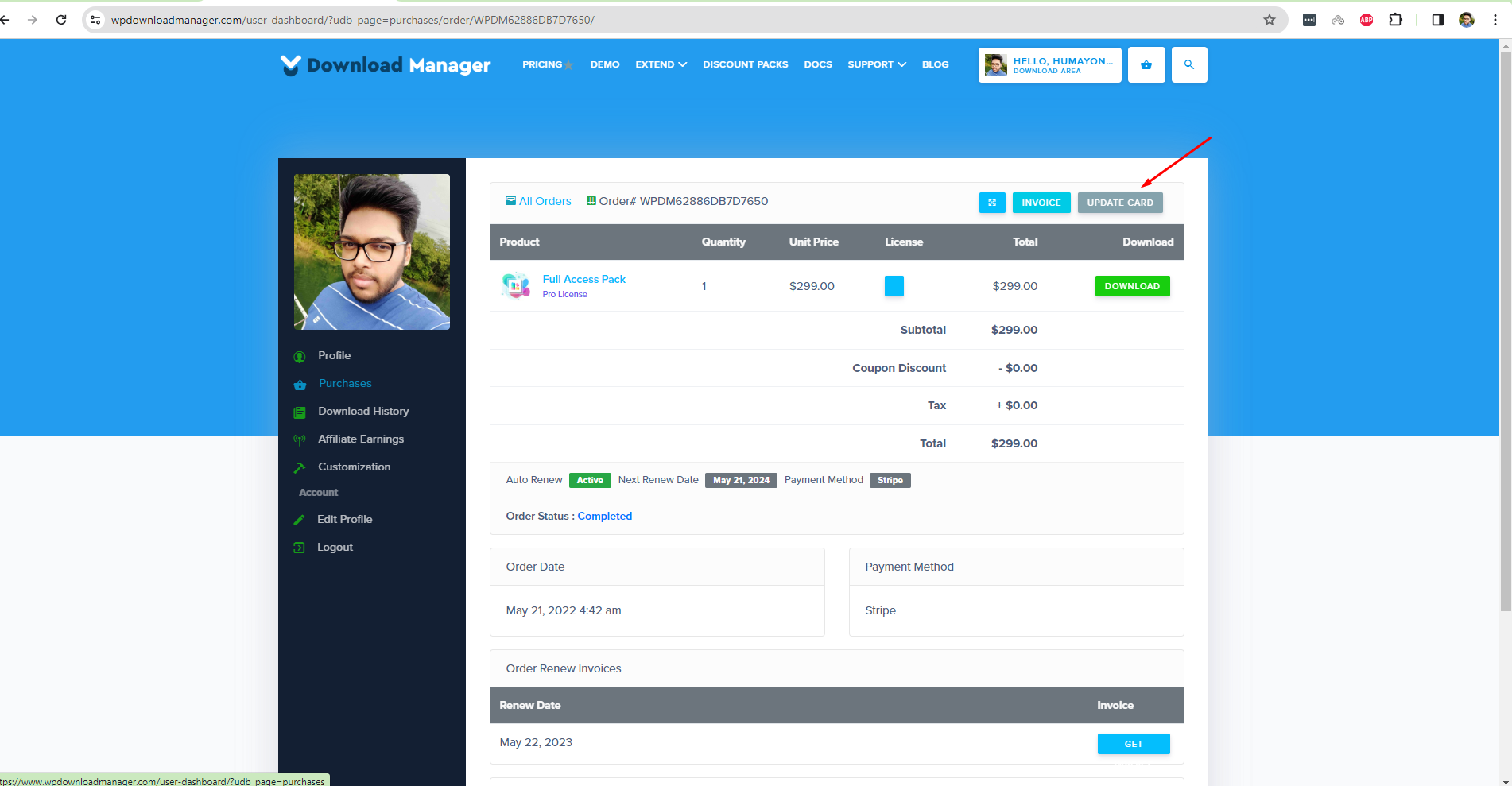Expand the EXTEND dropdown menu
This screenshot has height=786, width=1512.
point(661,64)
